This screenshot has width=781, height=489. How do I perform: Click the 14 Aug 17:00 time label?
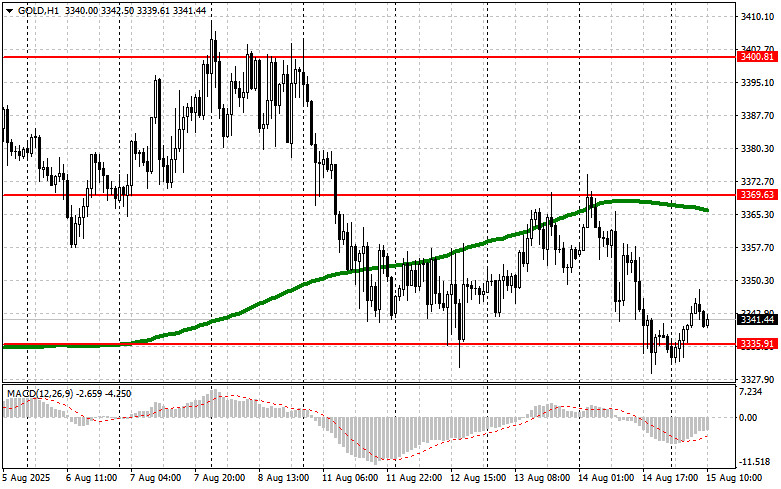[x=670, y=478]
